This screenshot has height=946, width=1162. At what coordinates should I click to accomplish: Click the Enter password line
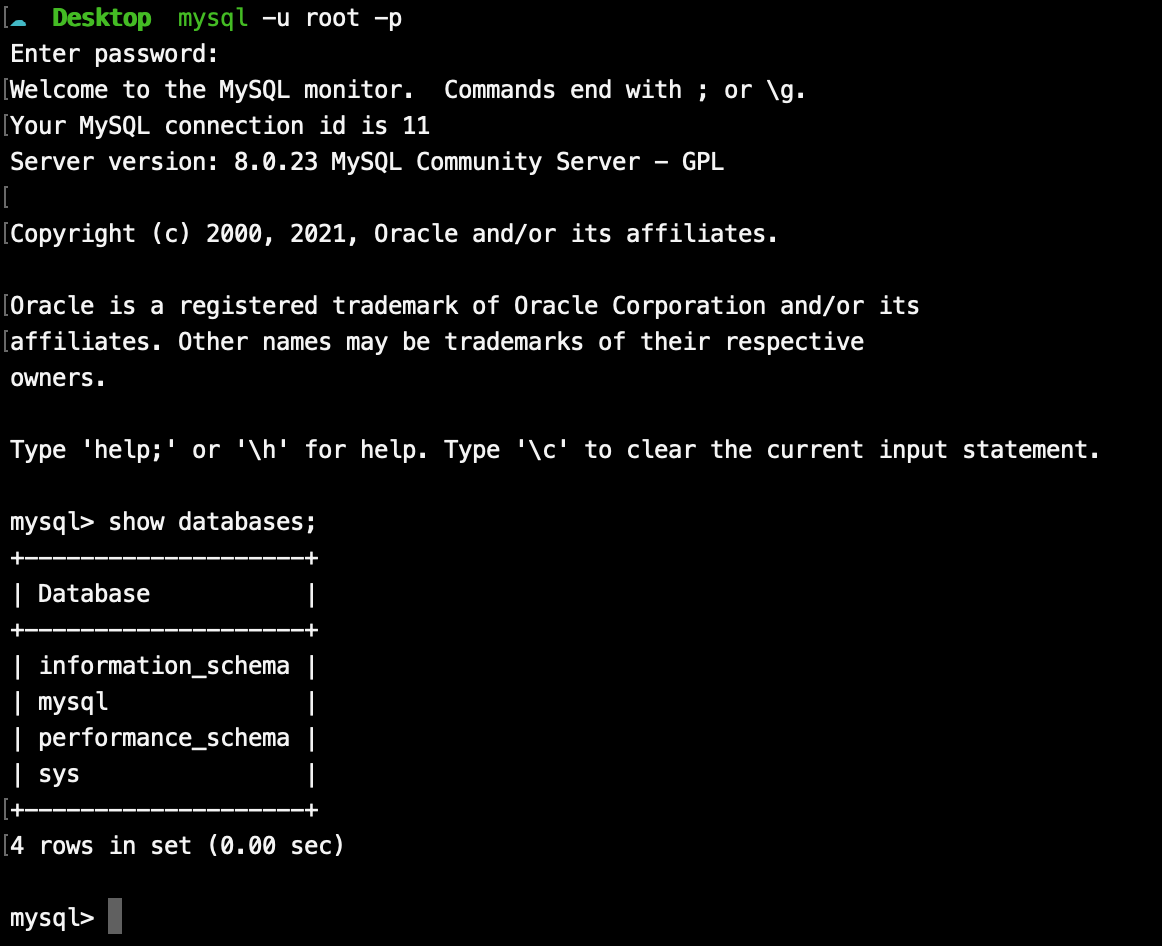click(x=114, y=54)
